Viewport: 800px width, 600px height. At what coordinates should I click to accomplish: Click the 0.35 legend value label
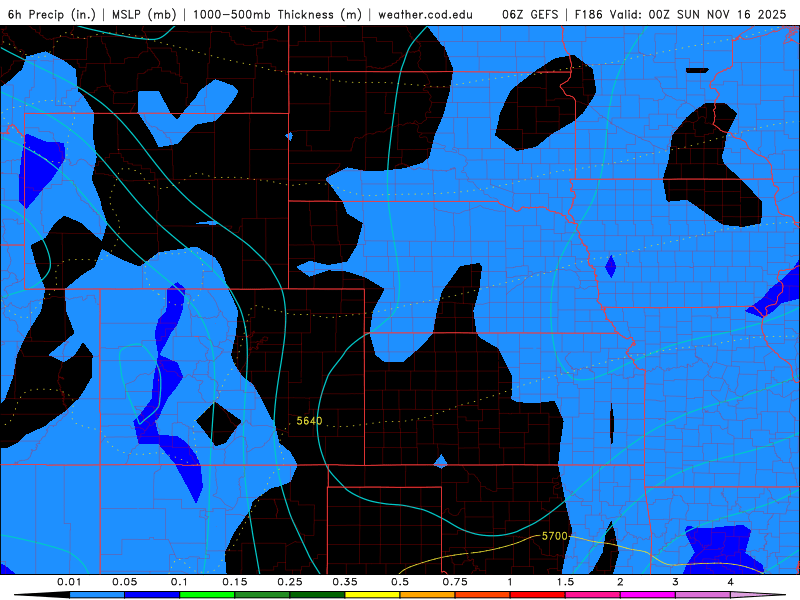[345, 582]
